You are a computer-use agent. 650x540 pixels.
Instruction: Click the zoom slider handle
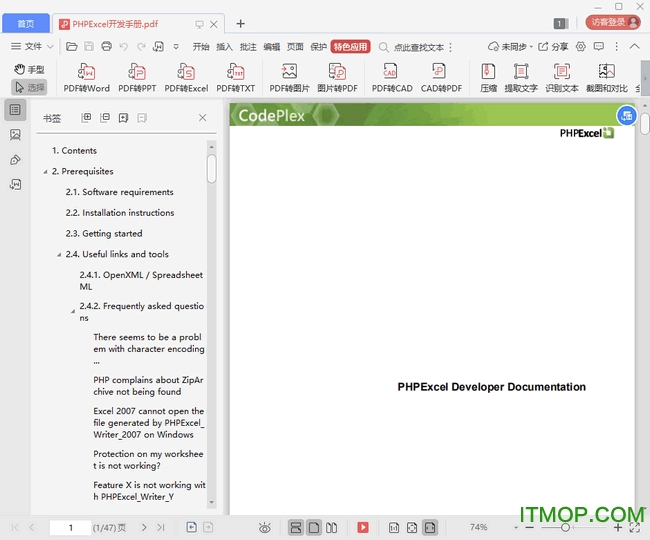565,527
